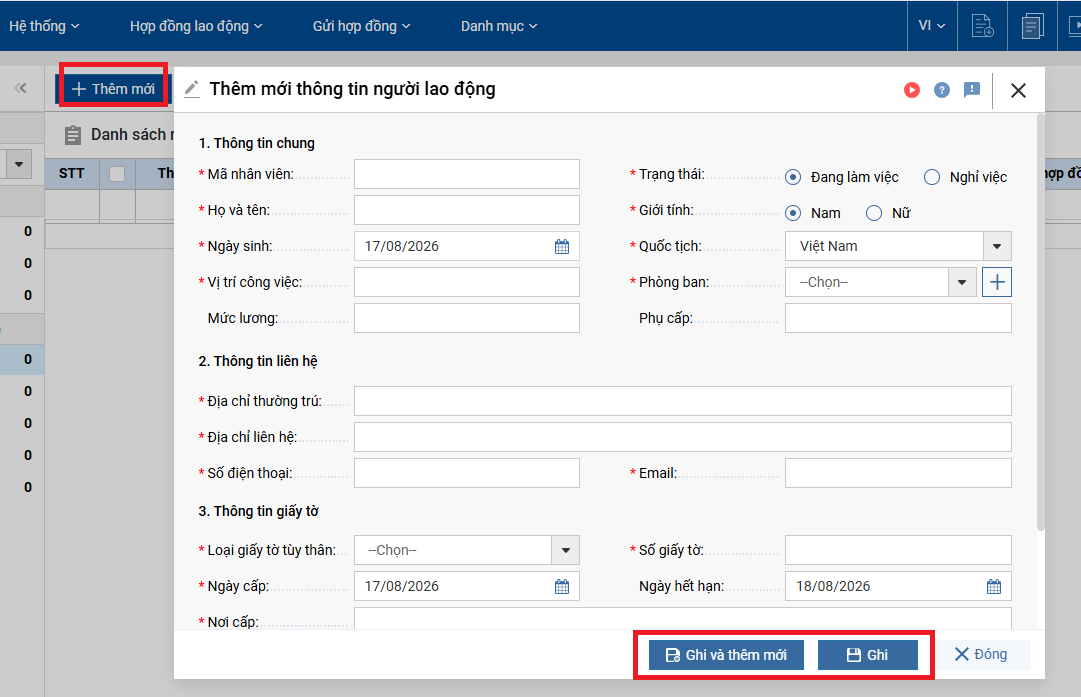This screenshot has width=1081, height=697.
Task: Click the Ngày hết hạn date value 18/08/2026
Action: 833,586
